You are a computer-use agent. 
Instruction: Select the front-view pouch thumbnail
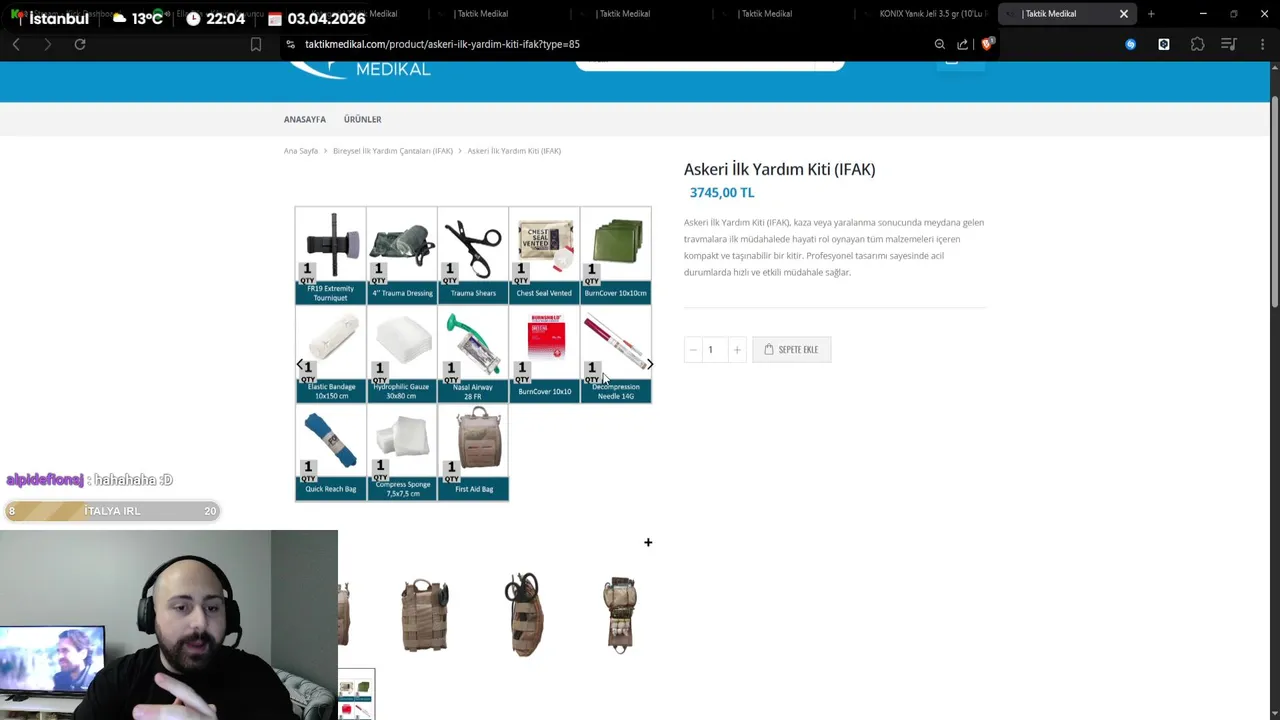(x=424, y=614)
